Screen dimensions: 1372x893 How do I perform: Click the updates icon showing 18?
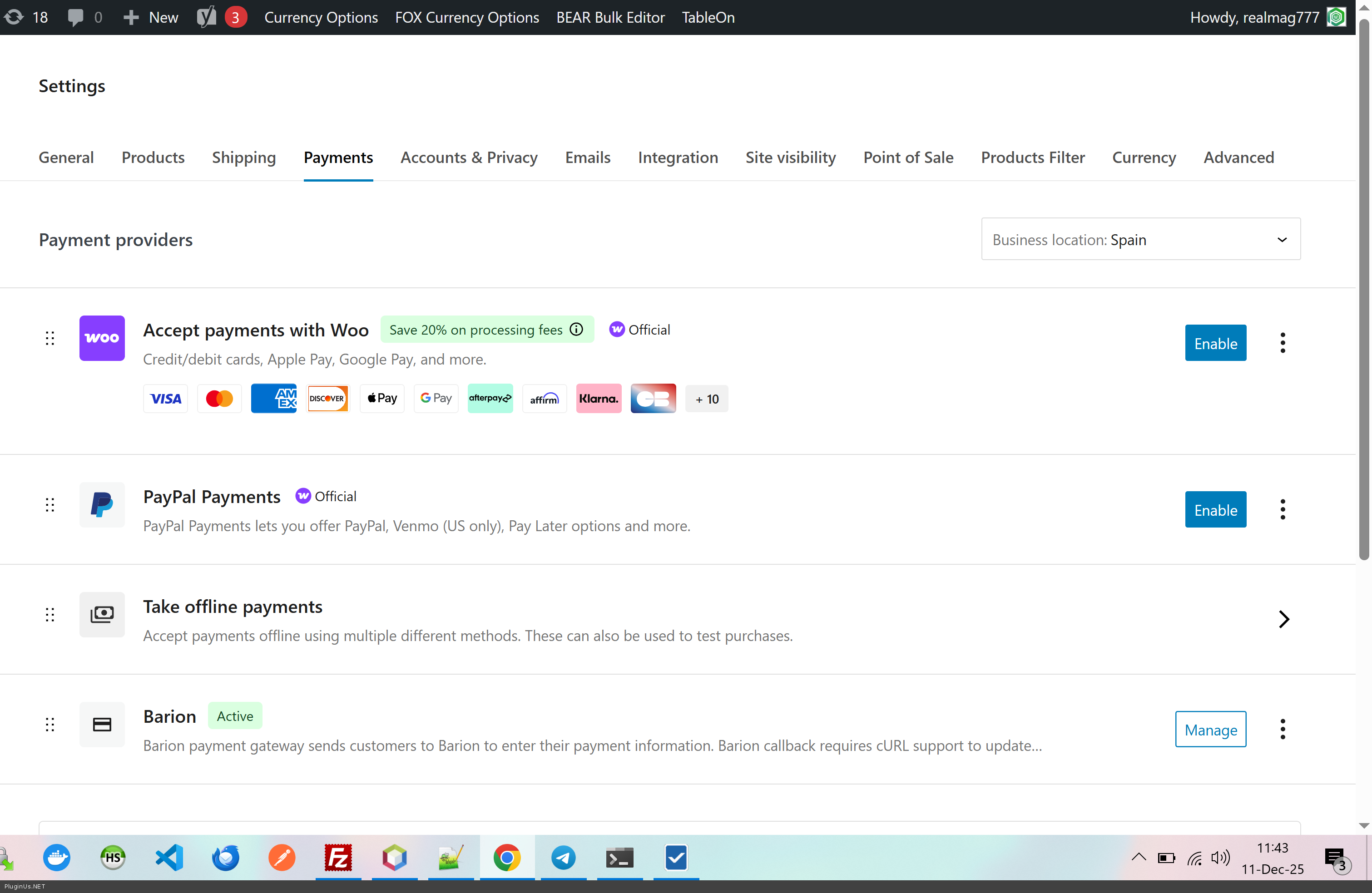pyautogui.click(x=15, y=17)
